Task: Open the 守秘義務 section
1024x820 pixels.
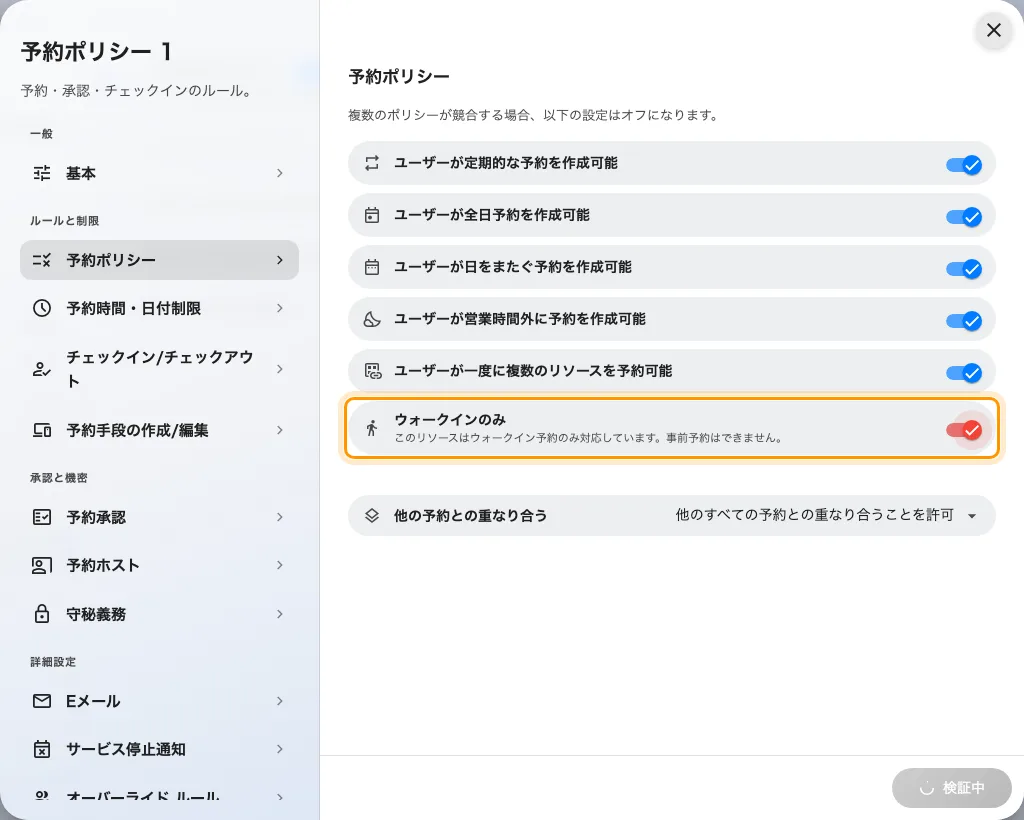Action: (159, 614)
